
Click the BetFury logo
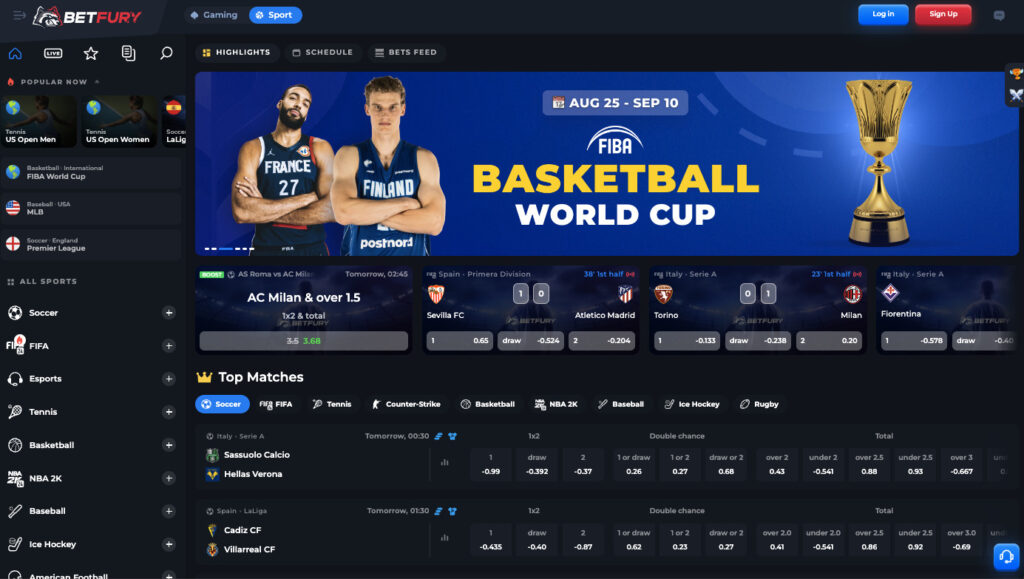point(87,16)
